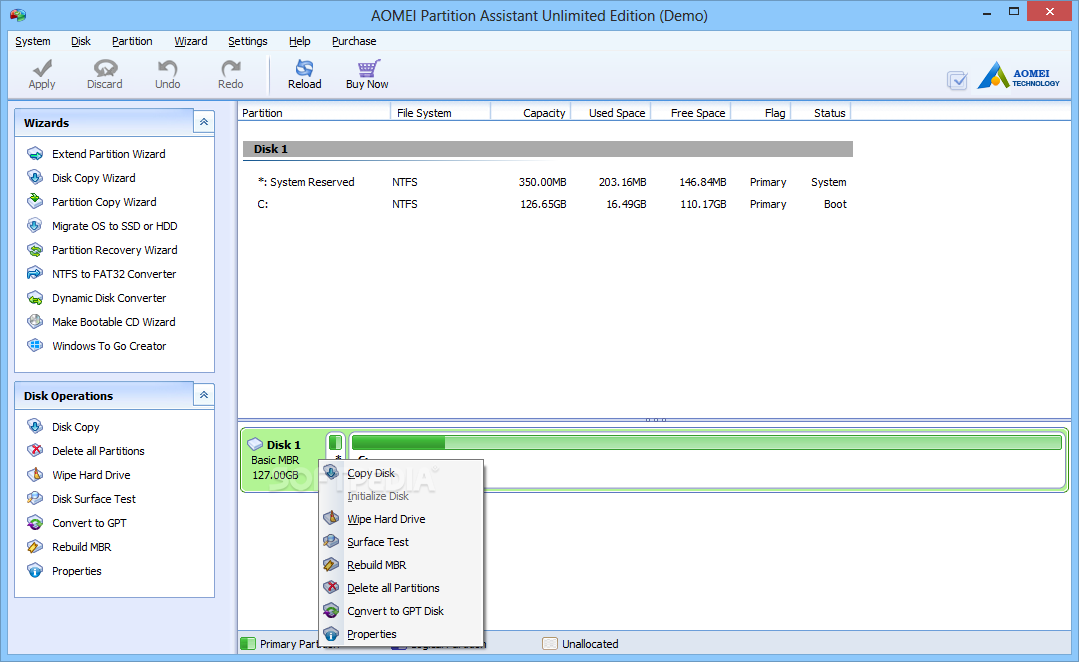Click Migrate OS to SSD or HDD icon
This screenshot has width=1079, height=662.
pyautogui.click(x=35, y=226)
